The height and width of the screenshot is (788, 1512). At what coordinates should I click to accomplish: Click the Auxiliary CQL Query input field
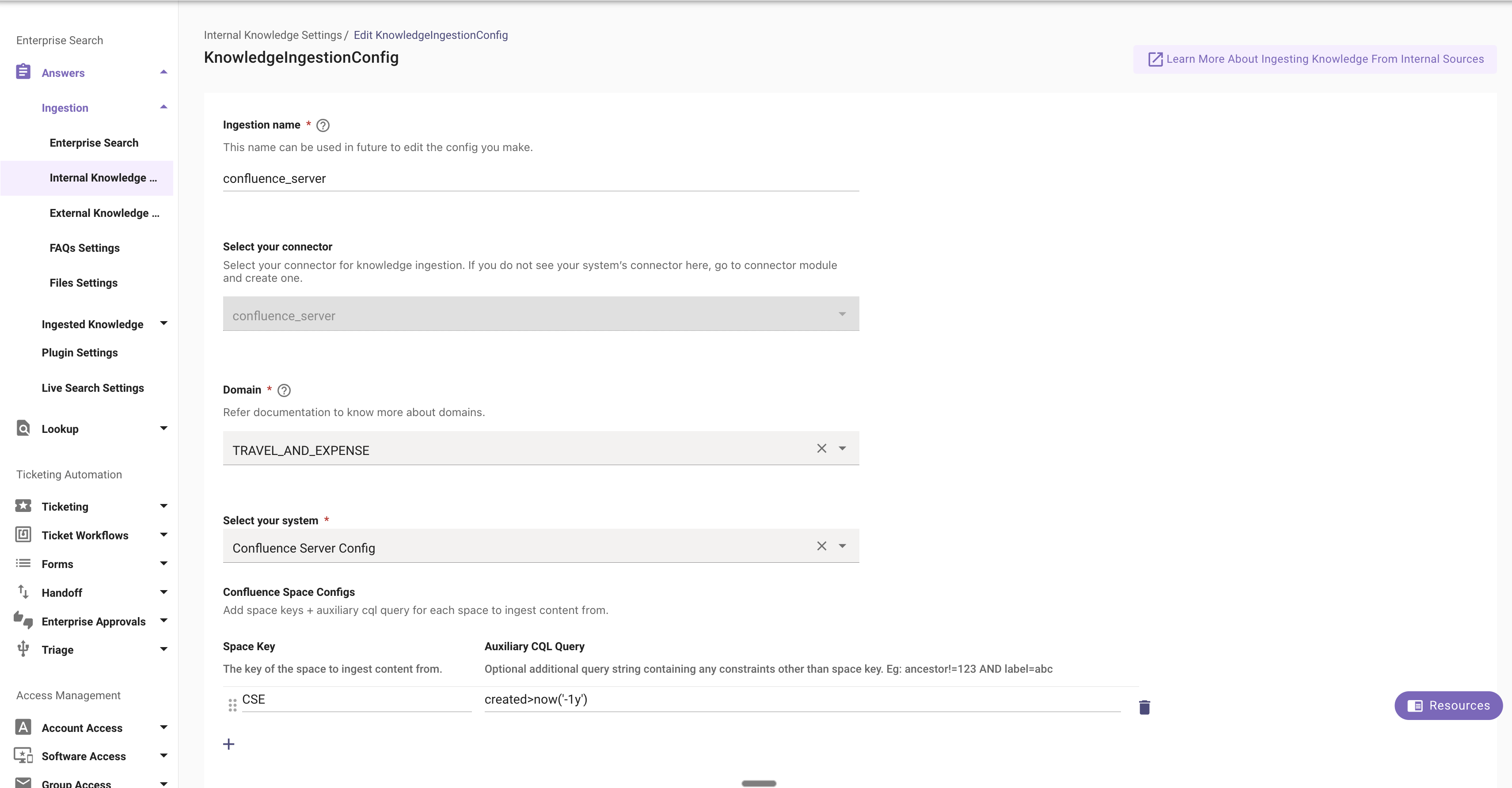point(801,699)
